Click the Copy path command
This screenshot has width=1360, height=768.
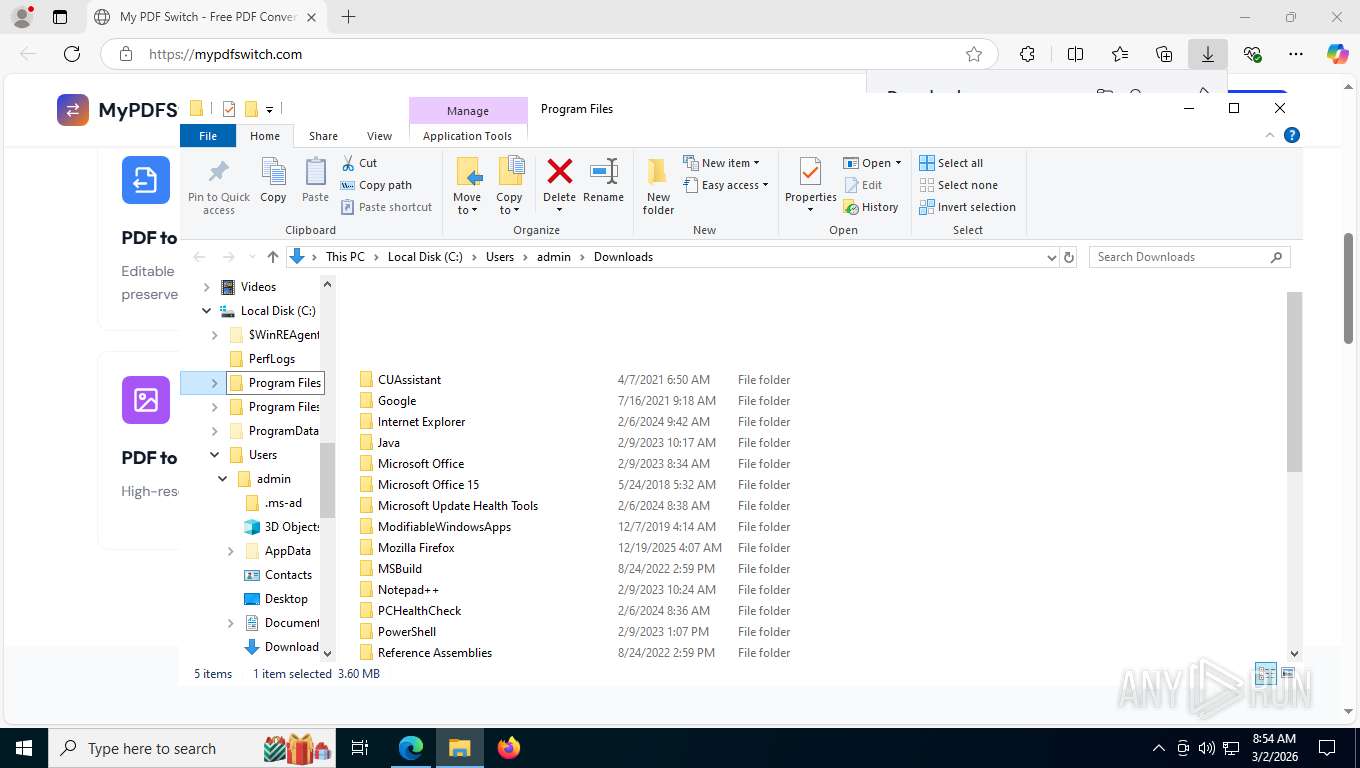(x=376, y=185)
